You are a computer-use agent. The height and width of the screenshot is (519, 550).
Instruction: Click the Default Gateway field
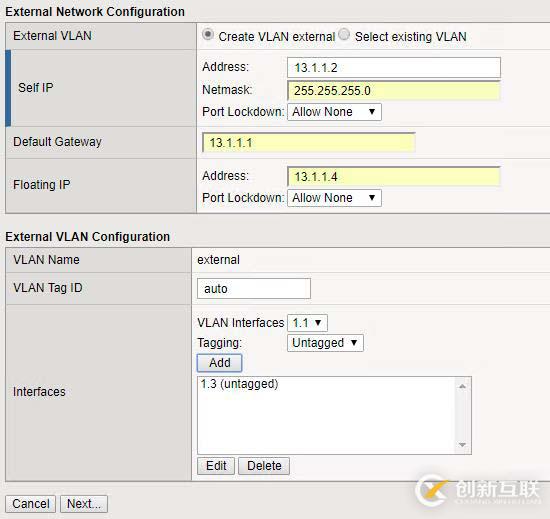tap(309, 142)
